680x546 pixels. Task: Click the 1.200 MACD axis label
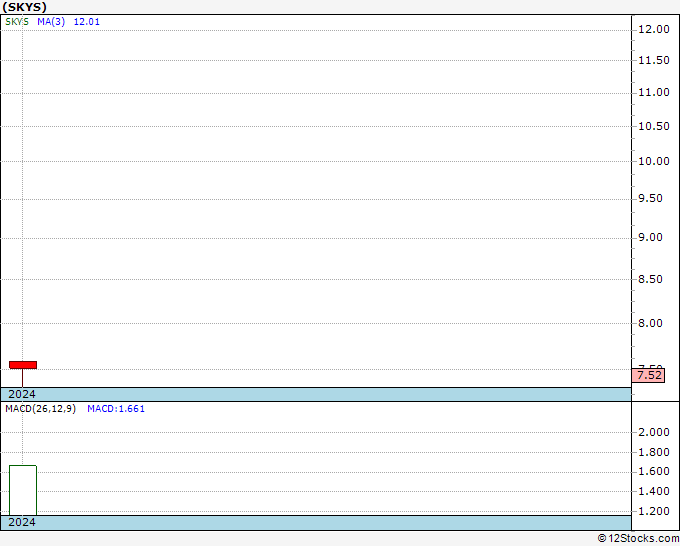pyautogui.click(x=654, y=511)
